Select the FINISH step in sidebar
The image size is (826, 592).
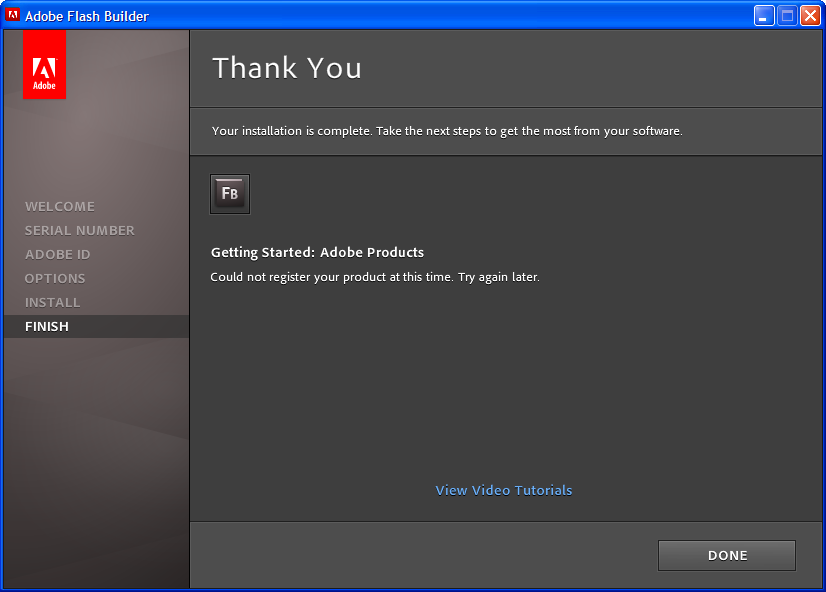coord(96,327)
